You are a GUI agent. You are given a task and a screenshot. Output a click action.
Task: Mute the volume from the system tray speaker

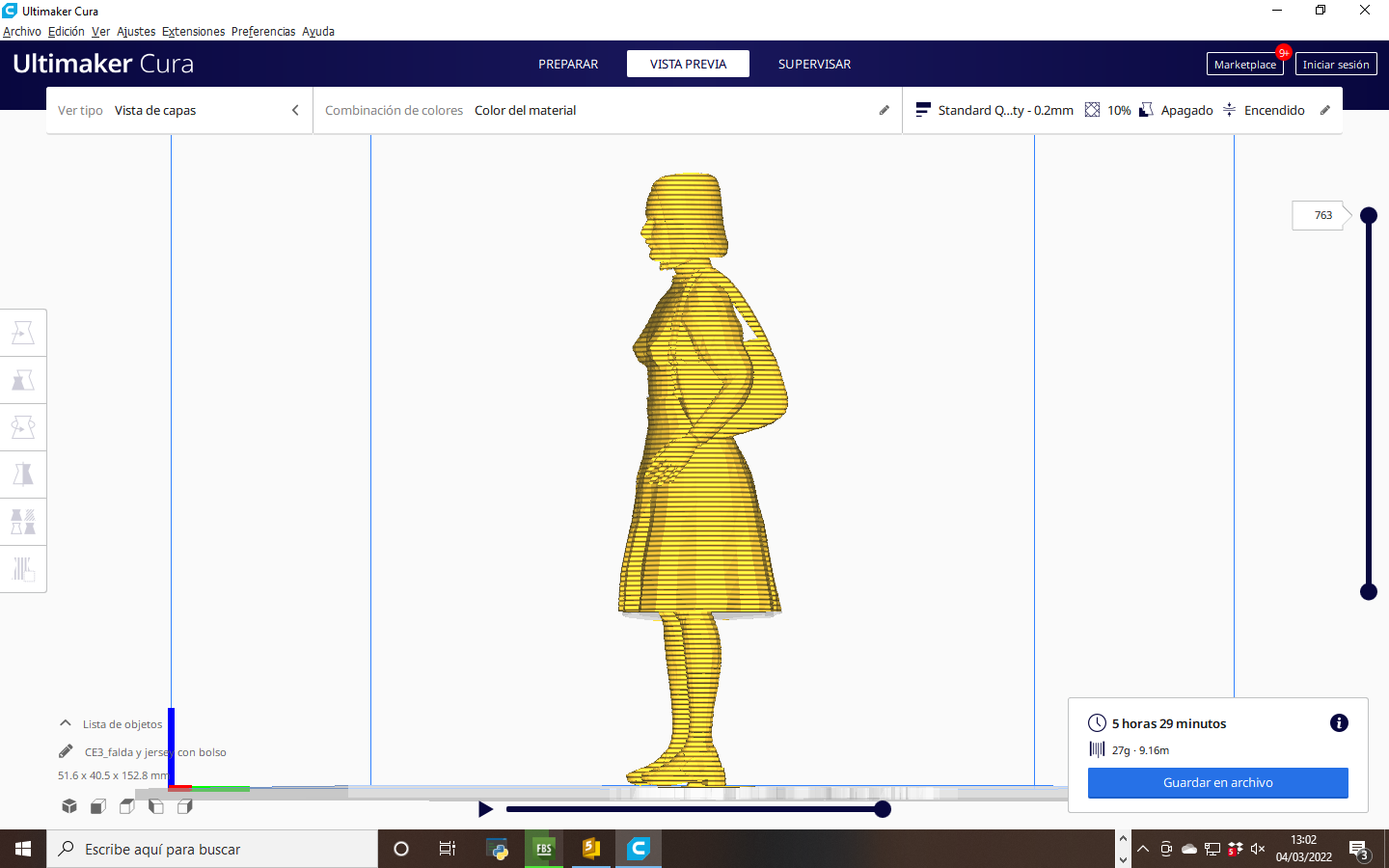pos(1256,849)
